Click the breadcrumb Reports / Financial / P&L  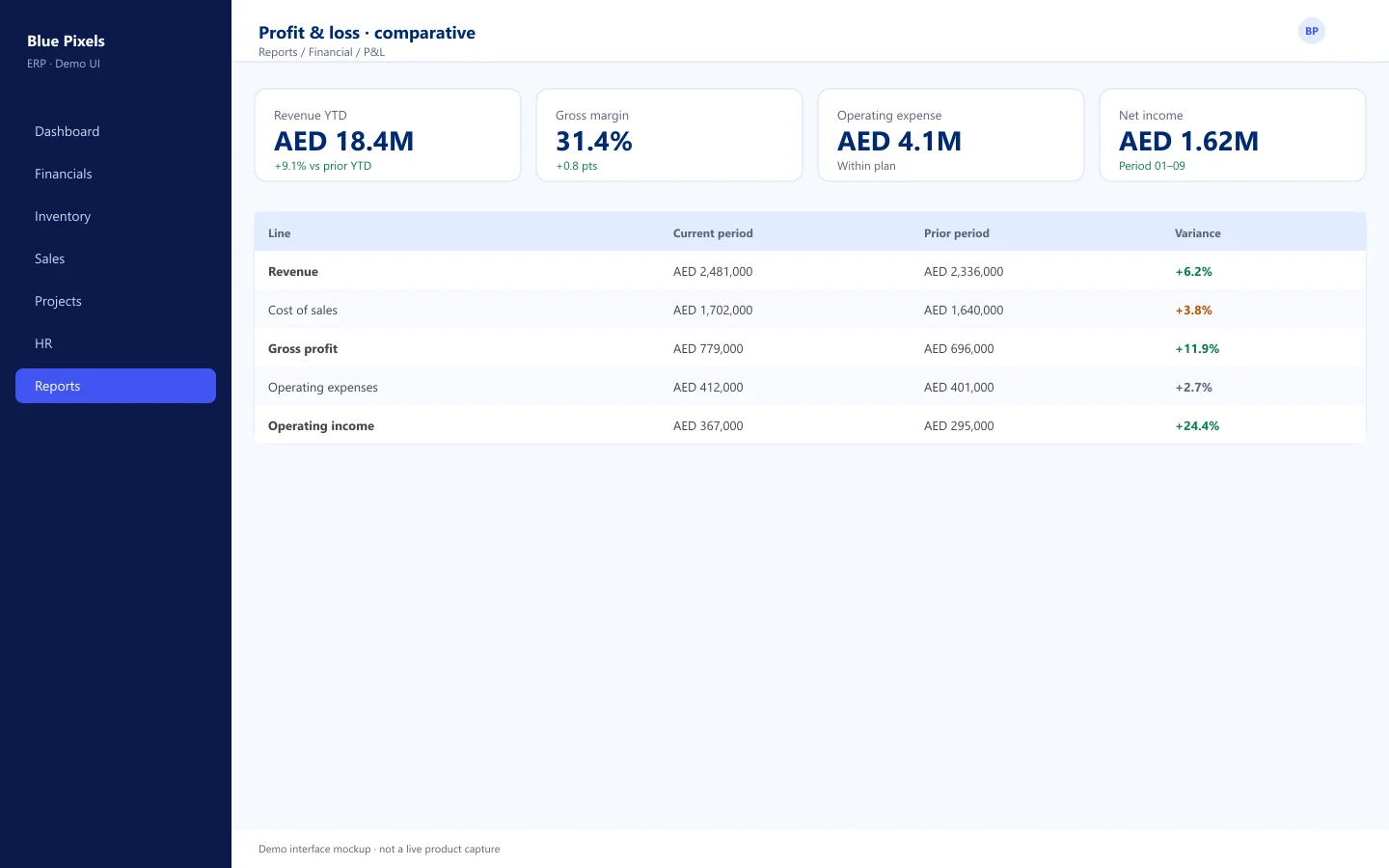(321, 52)
